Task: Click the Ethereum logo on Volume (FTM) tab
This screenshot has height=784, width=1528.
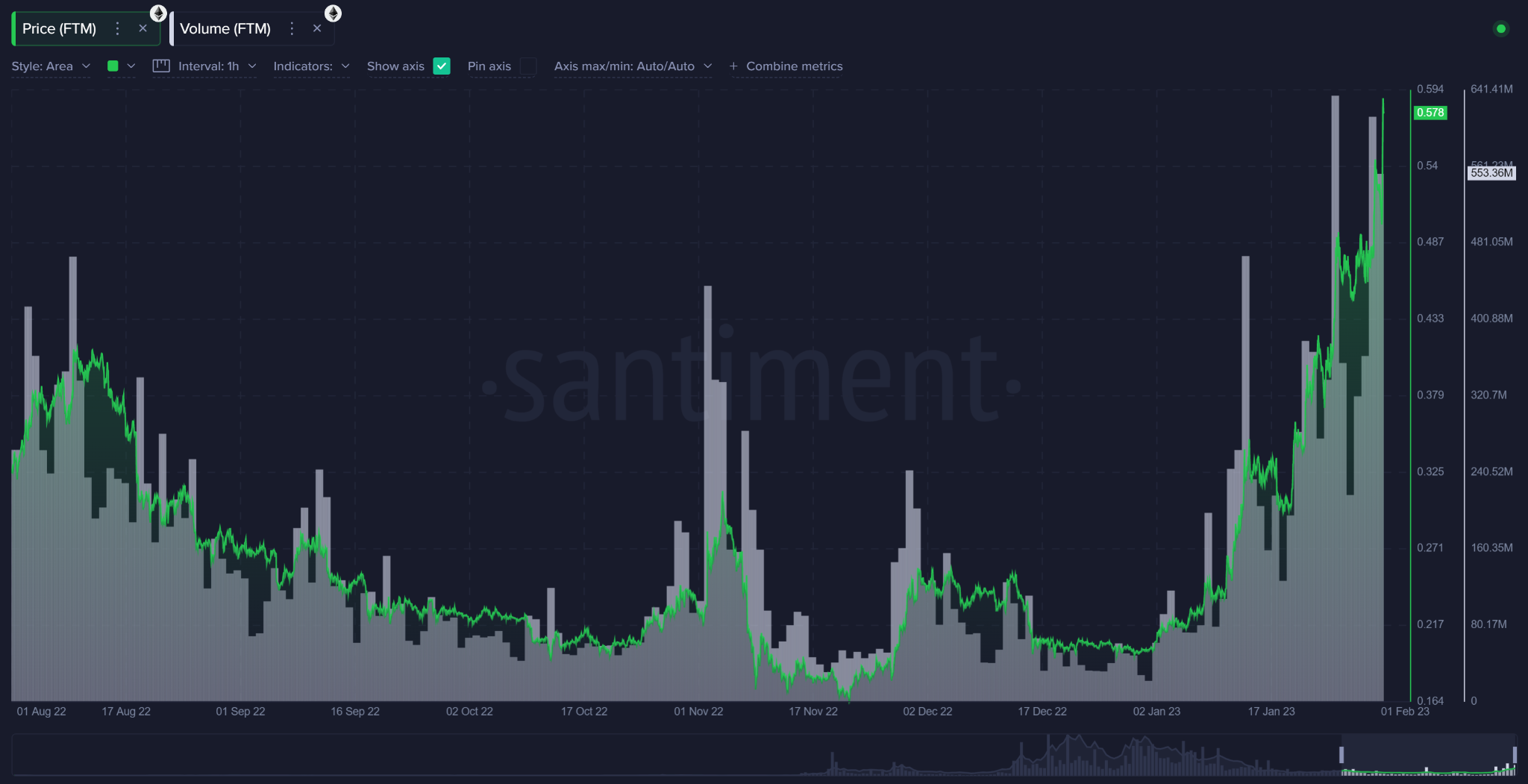Action: [x=333, y=13]
